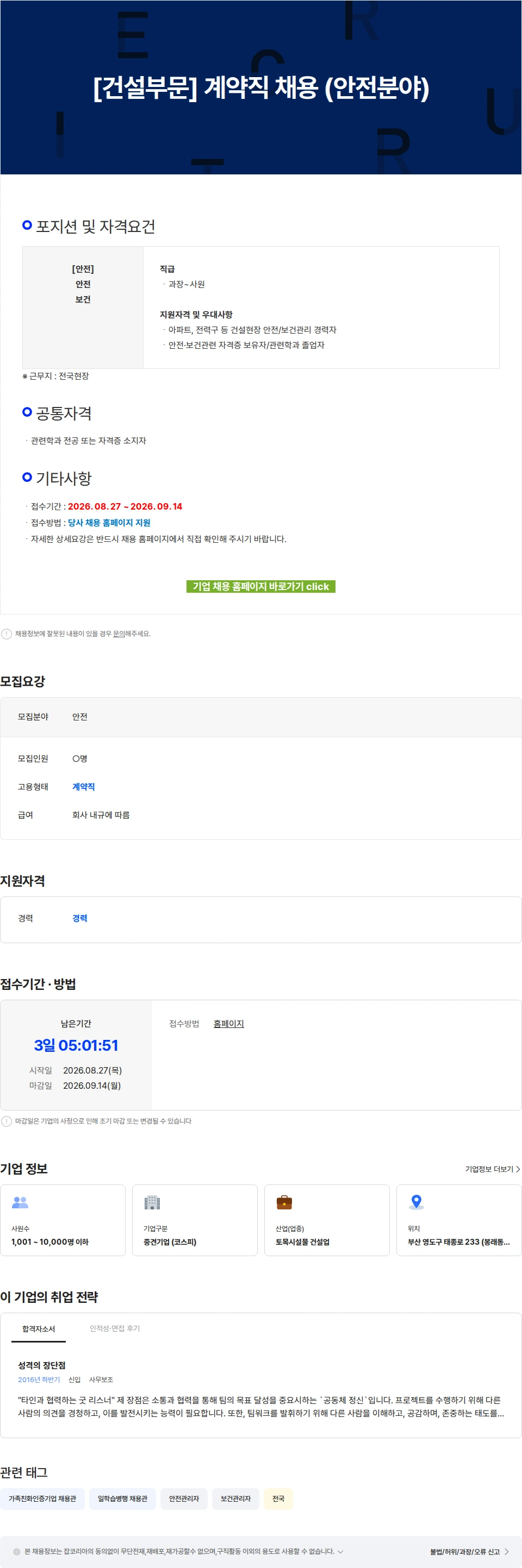Click the 기업 채용 홈페이지 바로가기 click button
Viewport: 522px width, 1568px height.
(260, 586)
